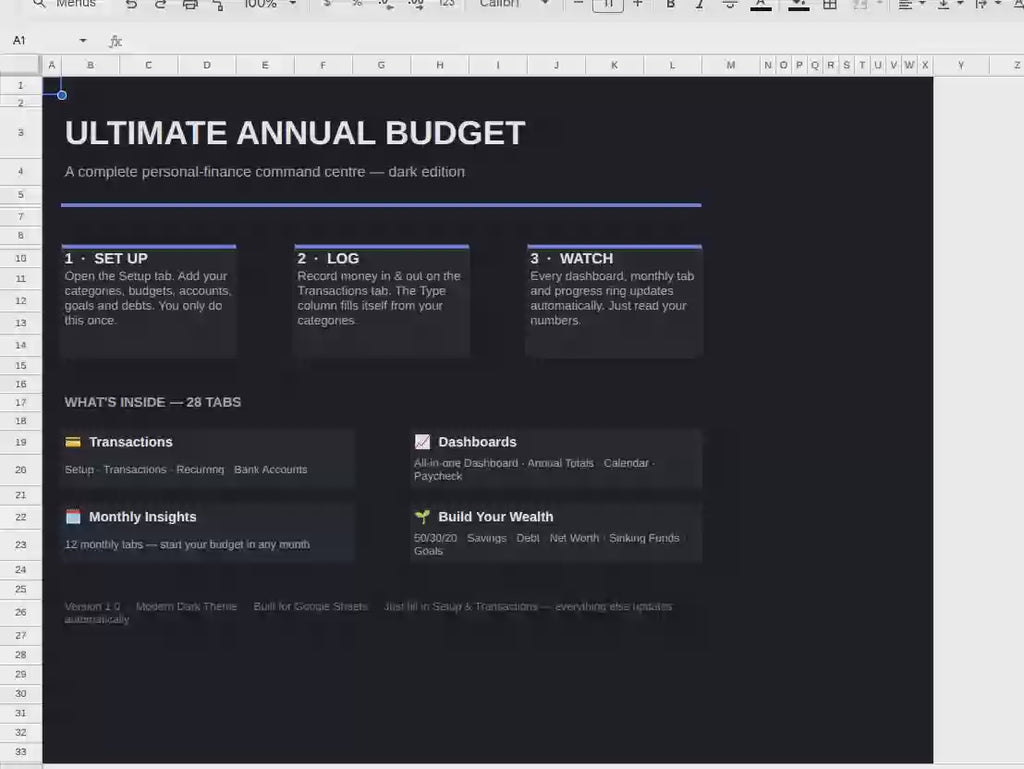Open the Calibri font family dropdown
The image size is (1024, 769).
point(514,4)
